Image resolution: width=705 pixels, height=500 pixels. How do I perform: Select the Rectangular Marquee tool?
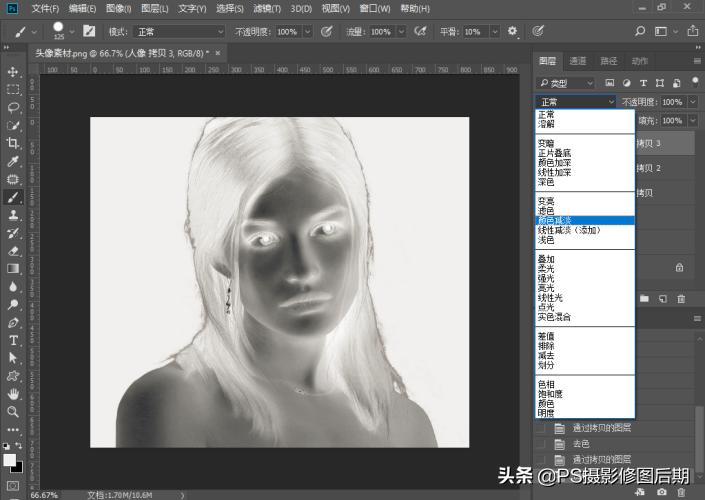tap(13, 89)
